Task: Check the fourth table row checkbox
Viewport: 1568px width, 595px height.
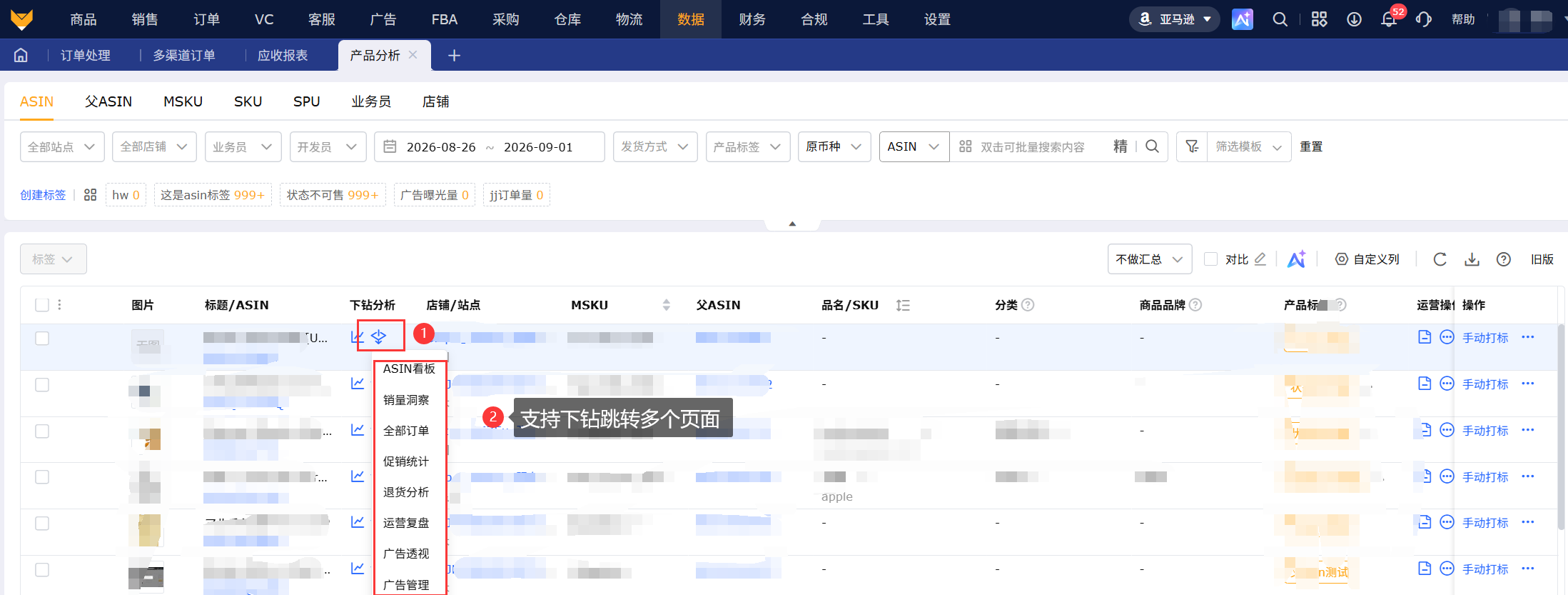Action: [42, 476]
